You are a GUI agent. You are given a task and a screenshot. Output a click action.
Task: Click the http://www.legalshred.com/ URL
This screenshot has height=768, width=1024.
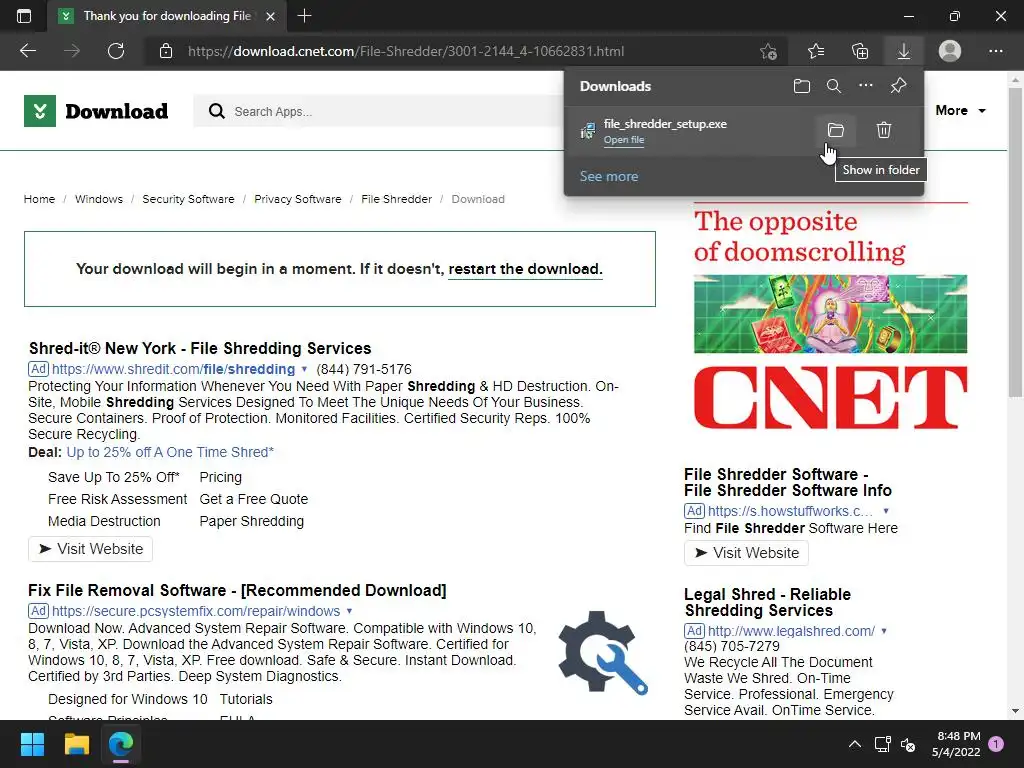pyautogui.click(x=791, y=631)
